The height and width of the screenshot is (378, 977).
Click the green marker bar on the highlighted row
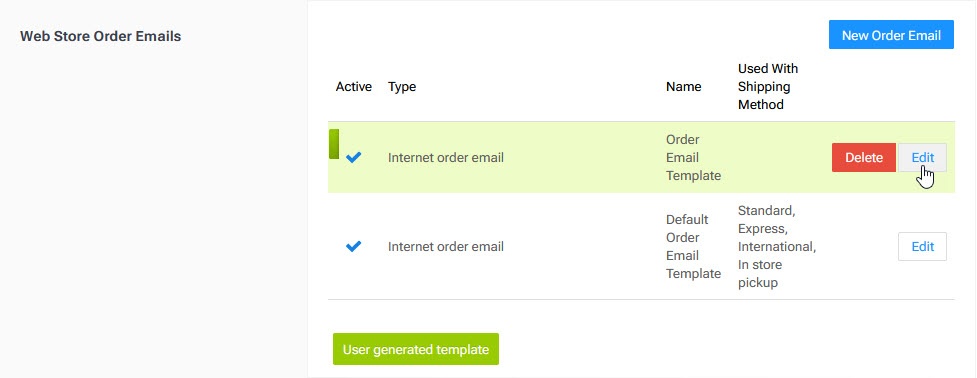point(334,144)
